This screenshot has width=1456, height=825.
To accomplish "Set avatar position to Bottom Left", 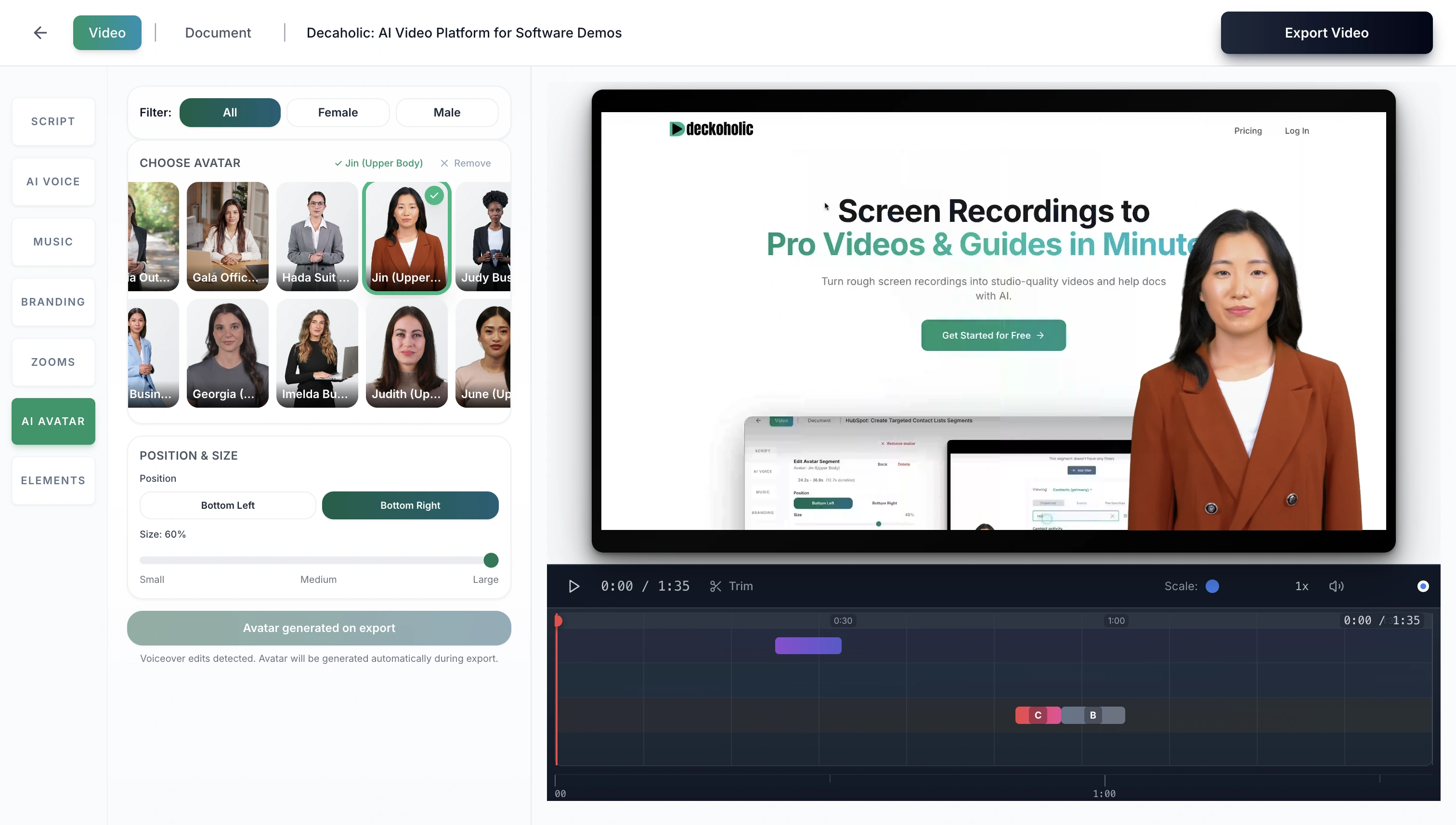I will (x=227, y=505).
